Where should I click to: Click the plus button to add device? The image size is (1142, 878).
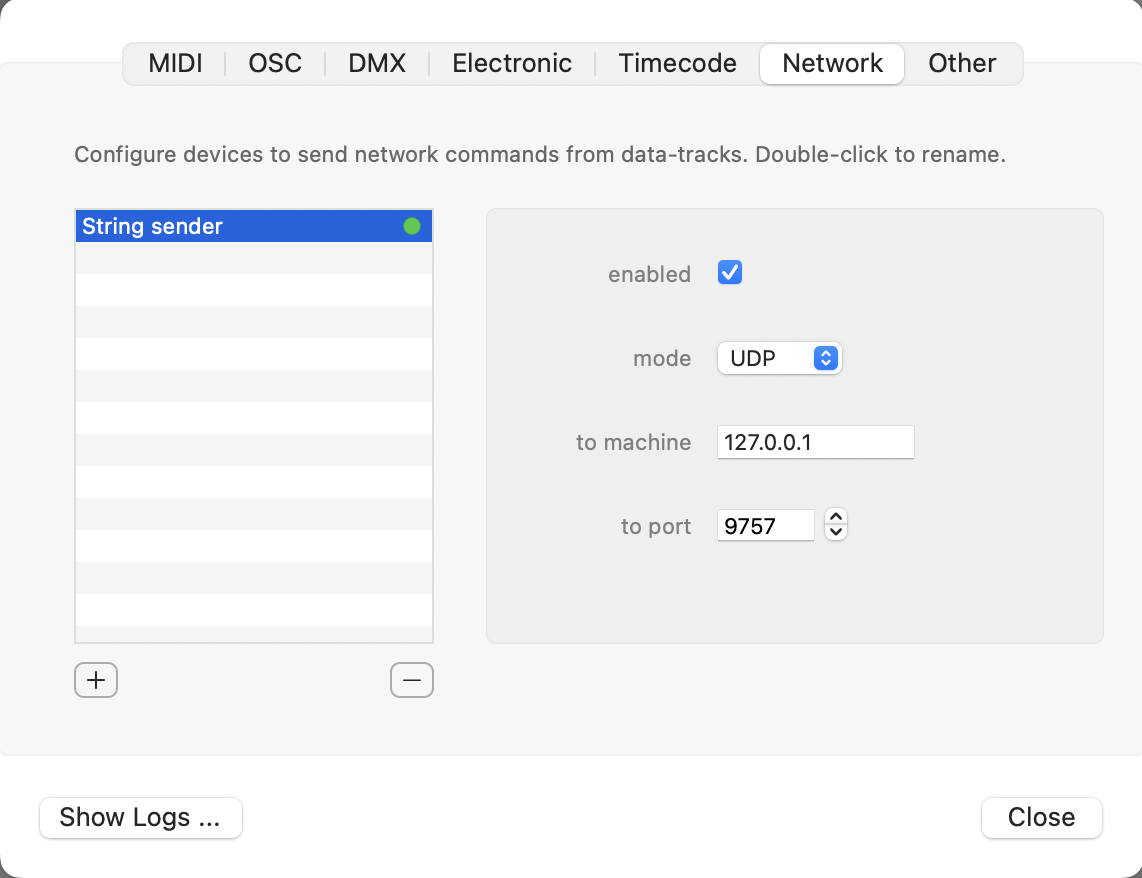point(96,680)
